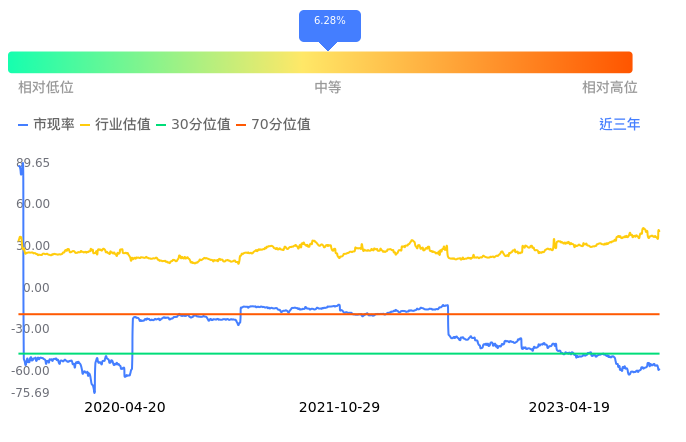The image size is (686, 442).
Task: Click the 60.00 y-axis label
Action: coord(33,204)
